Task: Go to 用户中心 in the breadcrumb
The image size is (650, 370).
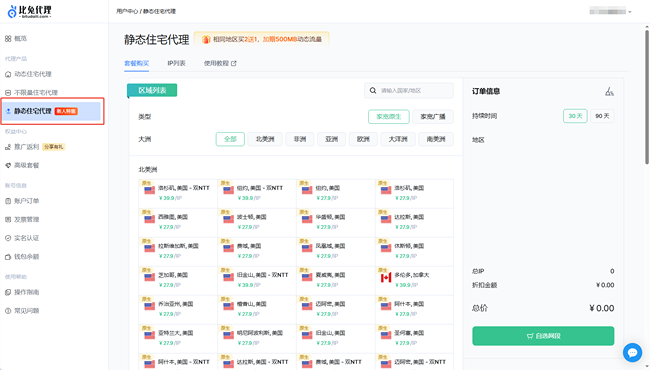Action: tap(127, 11)
